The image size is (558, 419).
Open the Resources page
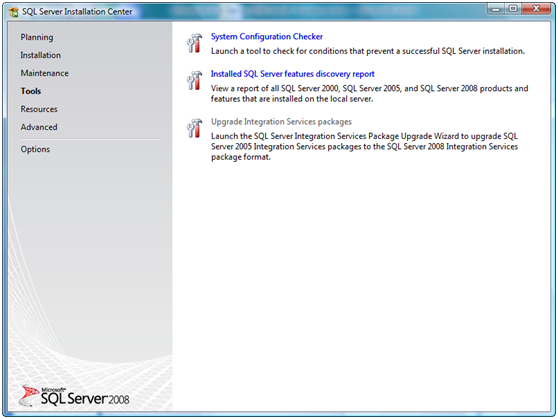pyautogui.click(x=39, y=109)
